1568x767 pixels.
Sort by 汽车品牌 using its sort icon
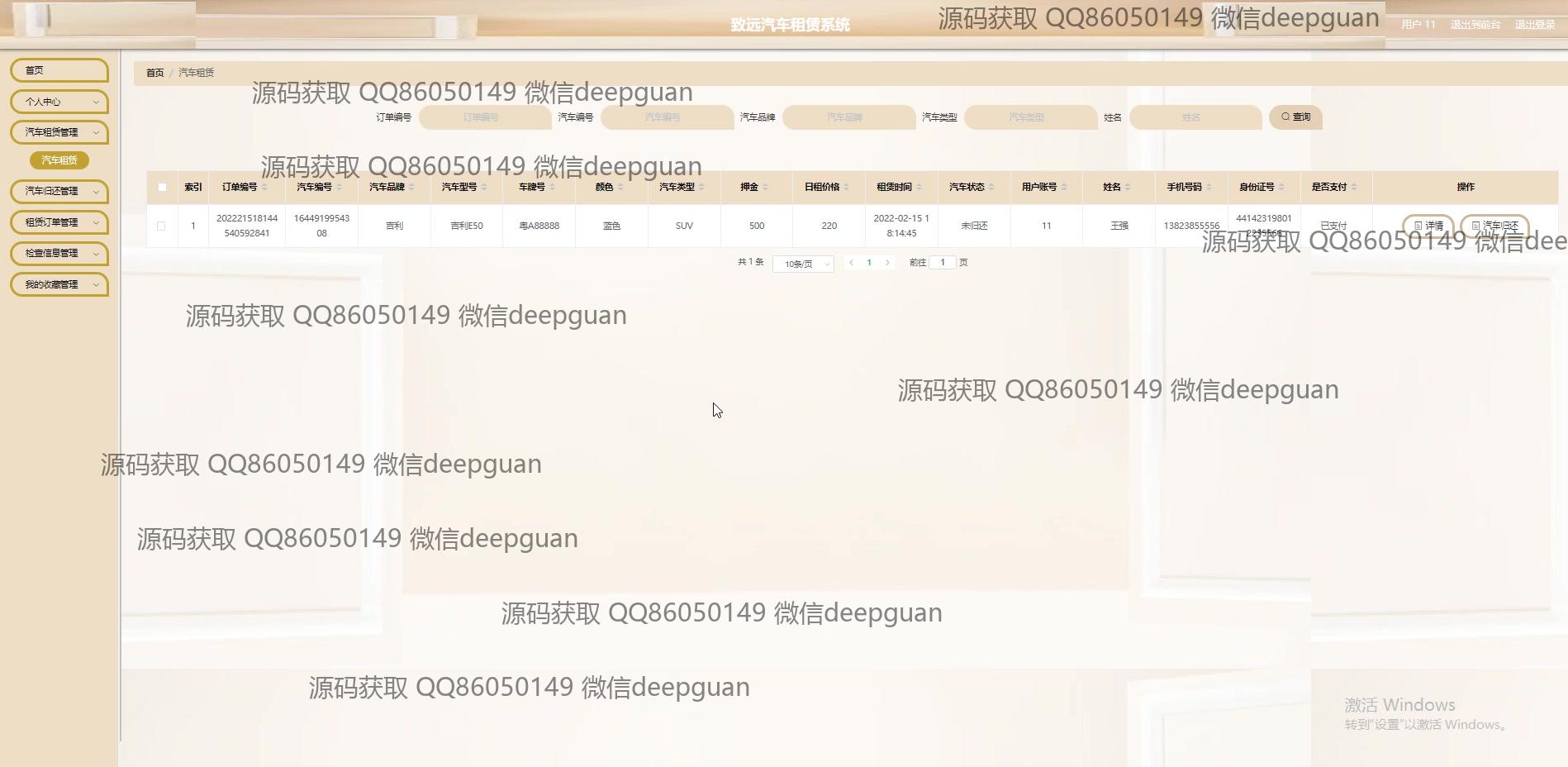(411, 188)
